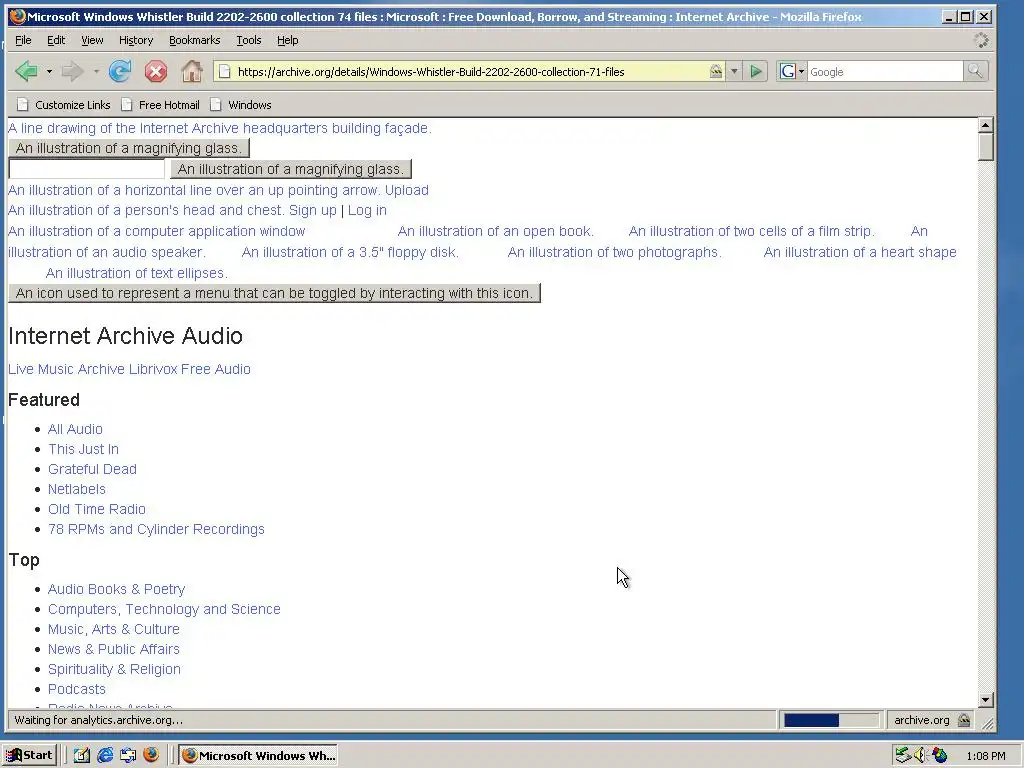The image size is (1024, 768).
Task: Click the Forward arrow button
Action: tap(72, 71)
